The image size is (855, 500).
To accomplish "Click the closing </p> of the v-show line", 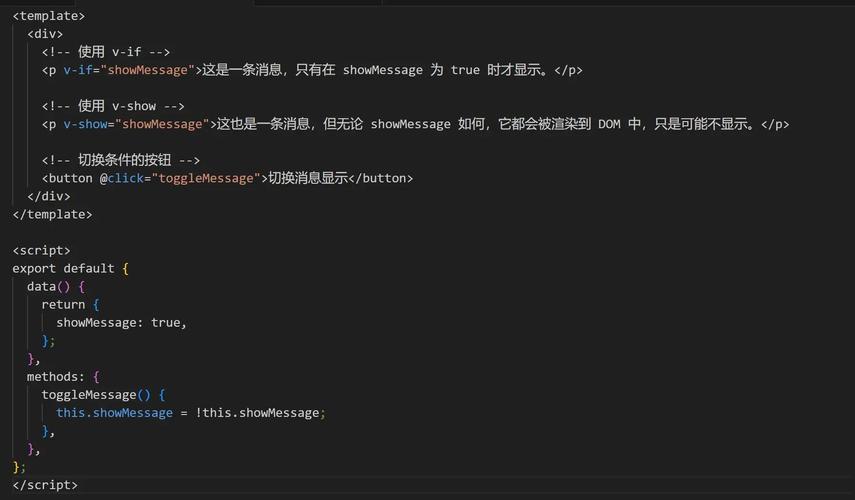I will (775, 124).
